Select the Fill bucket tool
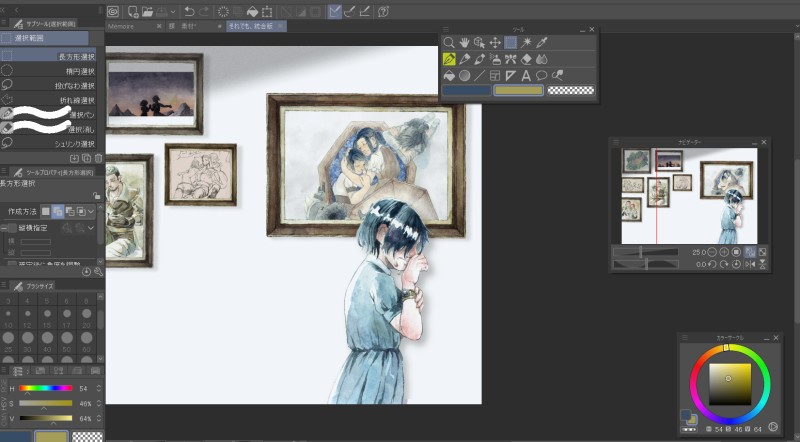Screen dimensions: 800x442 click(x=449, y=76)
